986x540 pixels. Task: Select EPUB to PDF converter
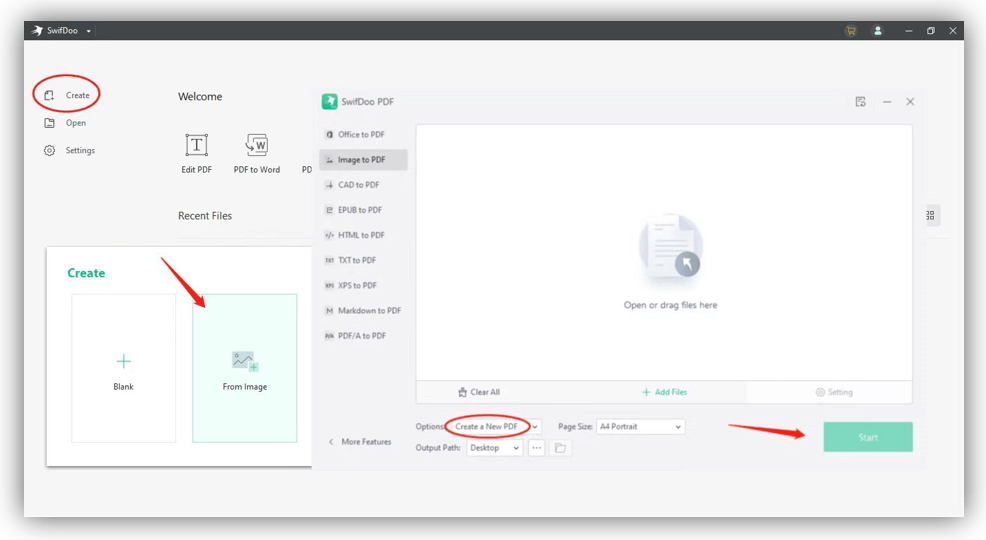pyautogui.click(x=363, y=210)
